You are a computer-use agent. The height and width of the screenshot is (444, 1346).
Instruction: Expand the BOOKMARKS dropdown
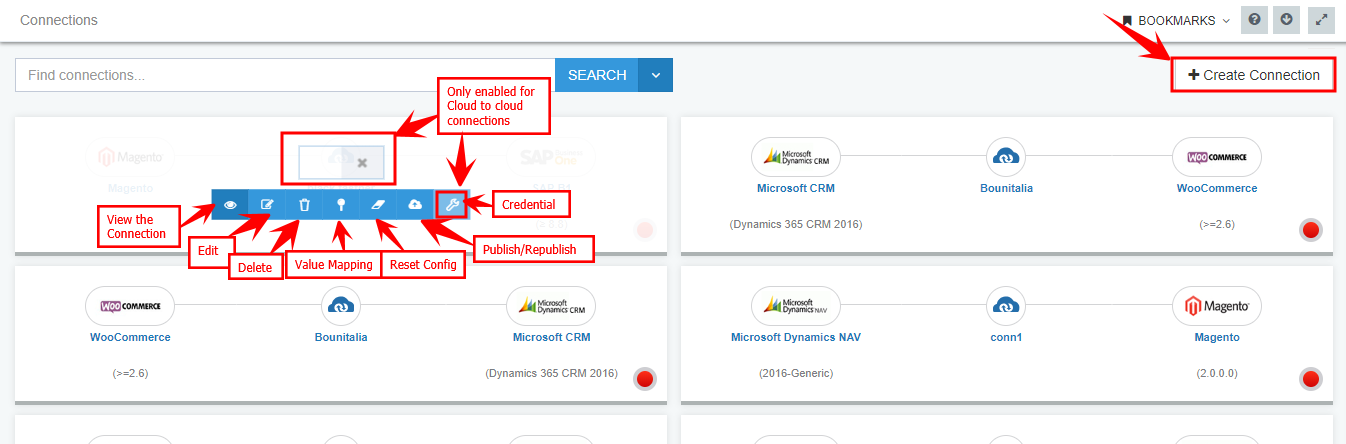(1176, 20)
